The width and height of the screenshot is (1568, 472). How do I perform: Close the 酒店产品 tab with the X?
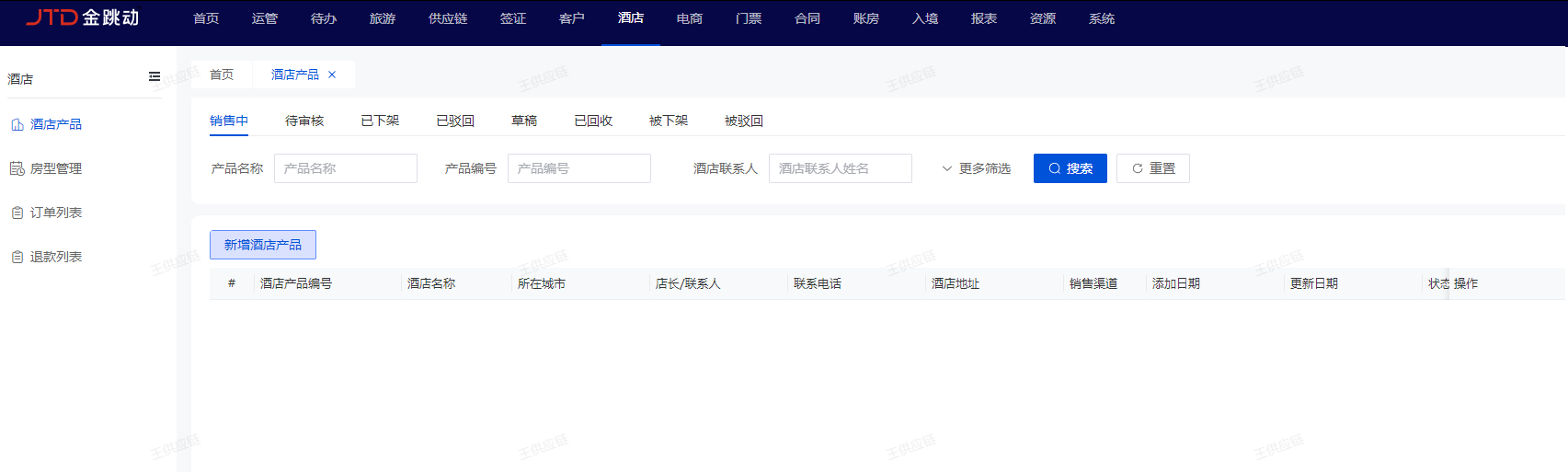click(332, 75)
